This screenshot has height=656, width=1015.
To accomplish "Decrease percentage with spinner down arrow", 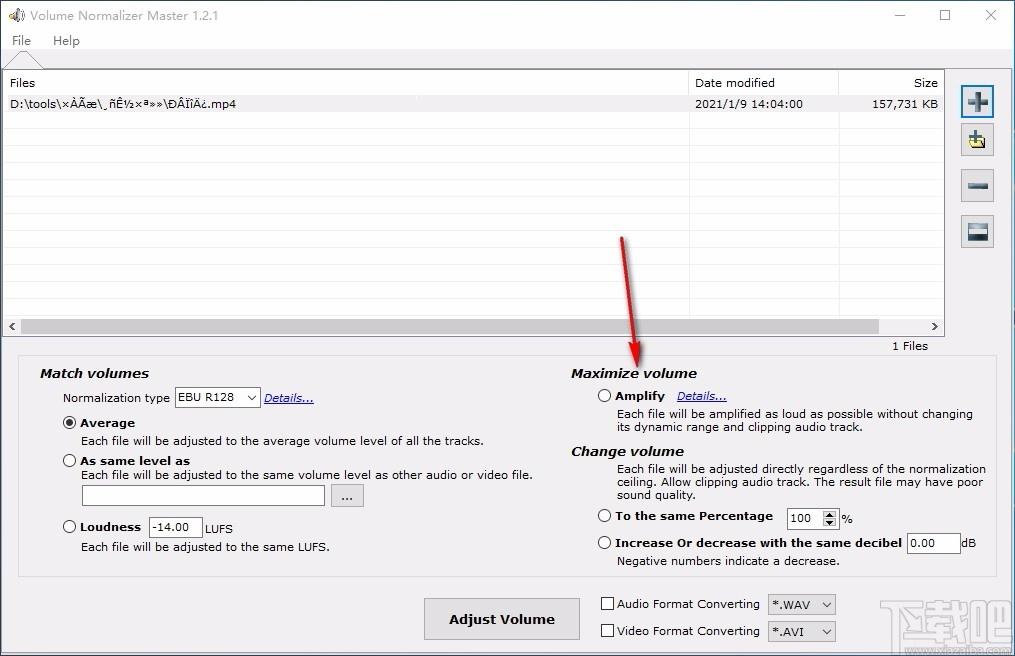I will [829, 522].
